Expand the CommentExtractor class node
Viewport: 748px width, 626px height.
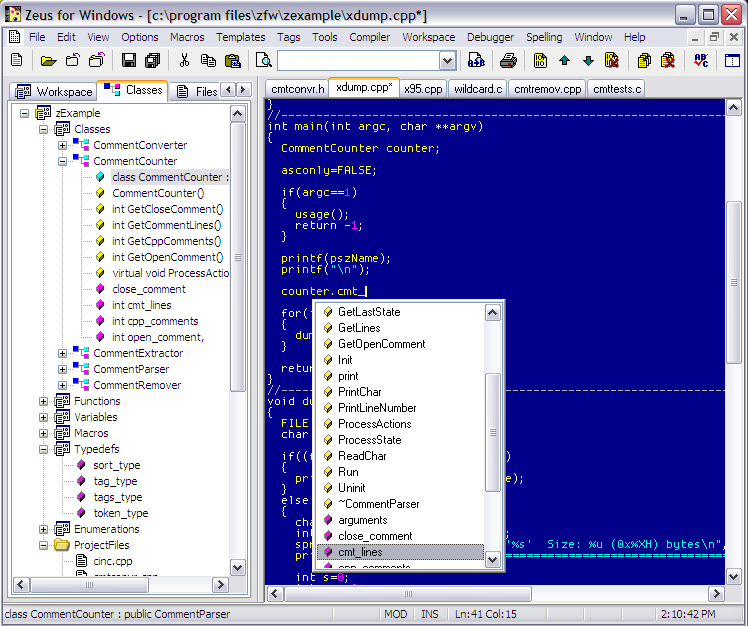coord(62,353)
